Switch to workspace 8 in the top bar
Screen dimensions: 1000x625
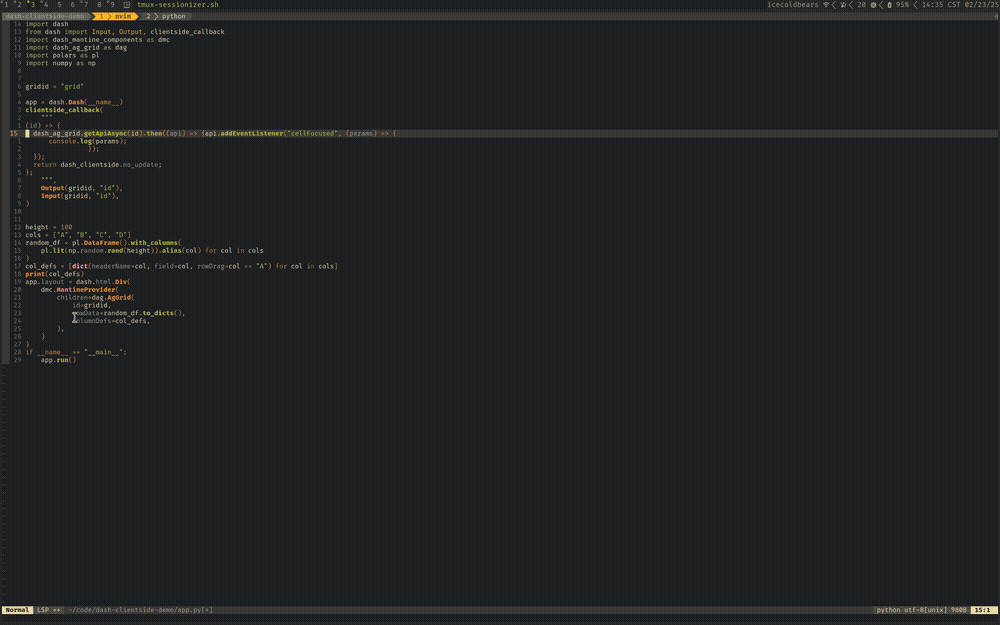(99, 4)
